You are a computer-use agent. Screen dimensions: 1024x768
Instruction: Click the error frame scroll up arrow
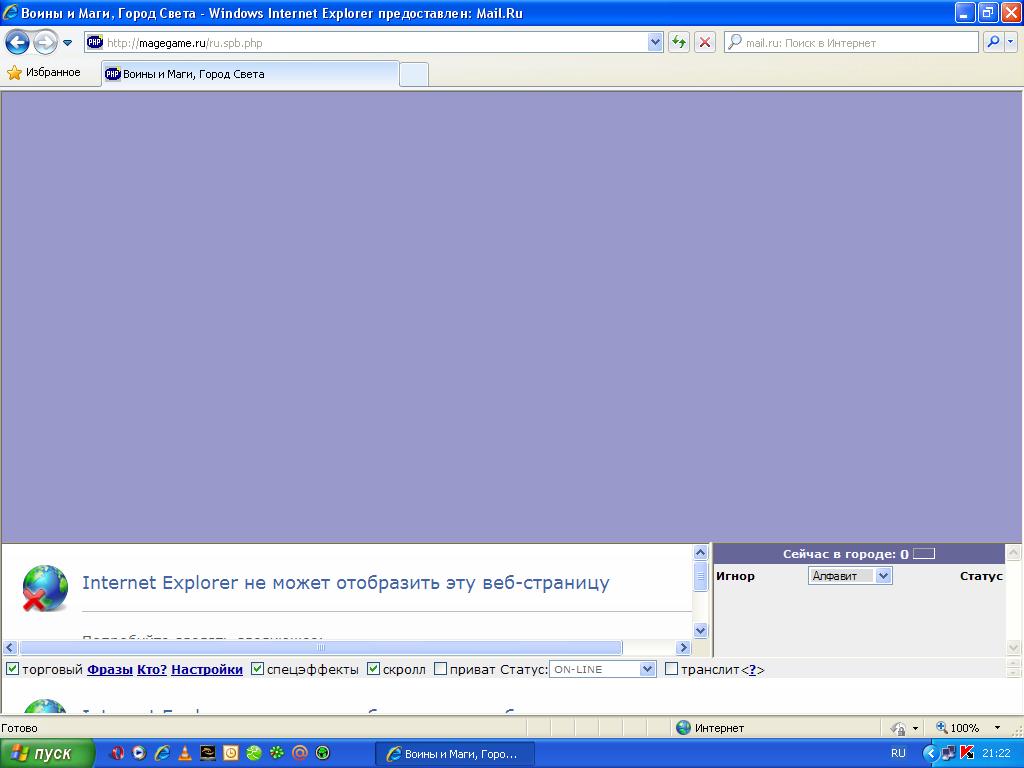700,552
